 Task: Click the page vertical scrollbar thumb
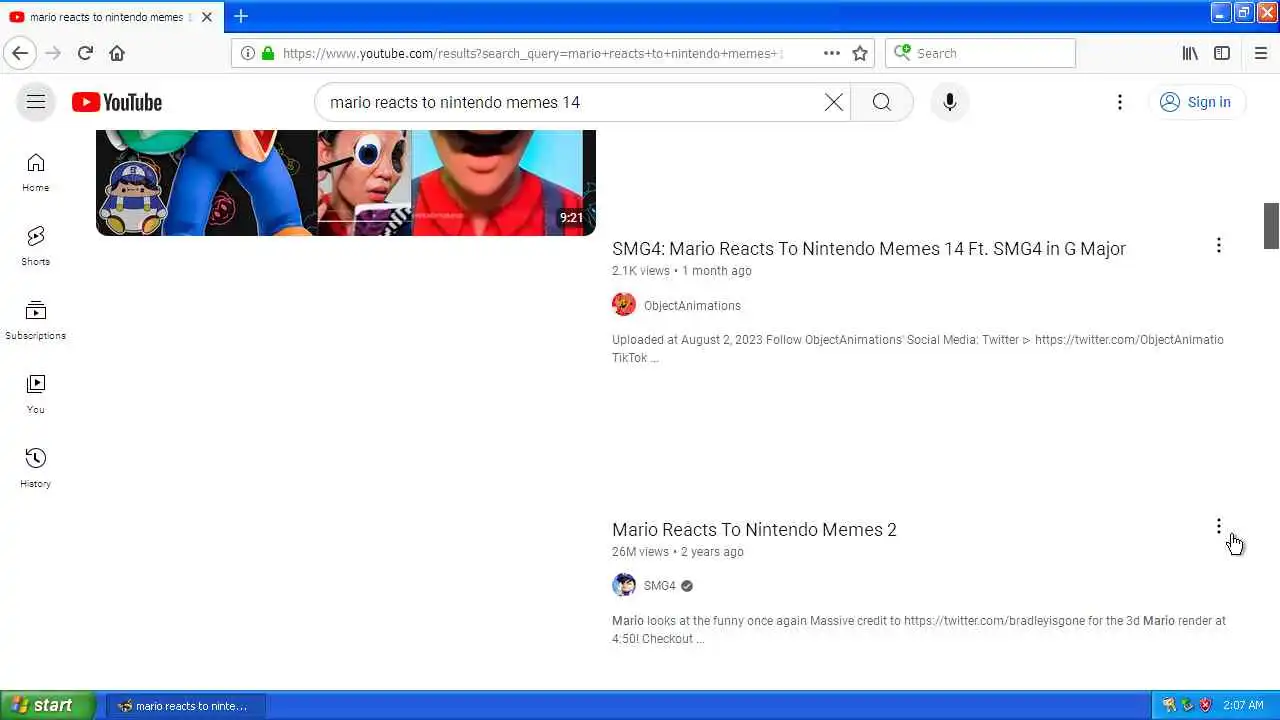coord(1271,225)
